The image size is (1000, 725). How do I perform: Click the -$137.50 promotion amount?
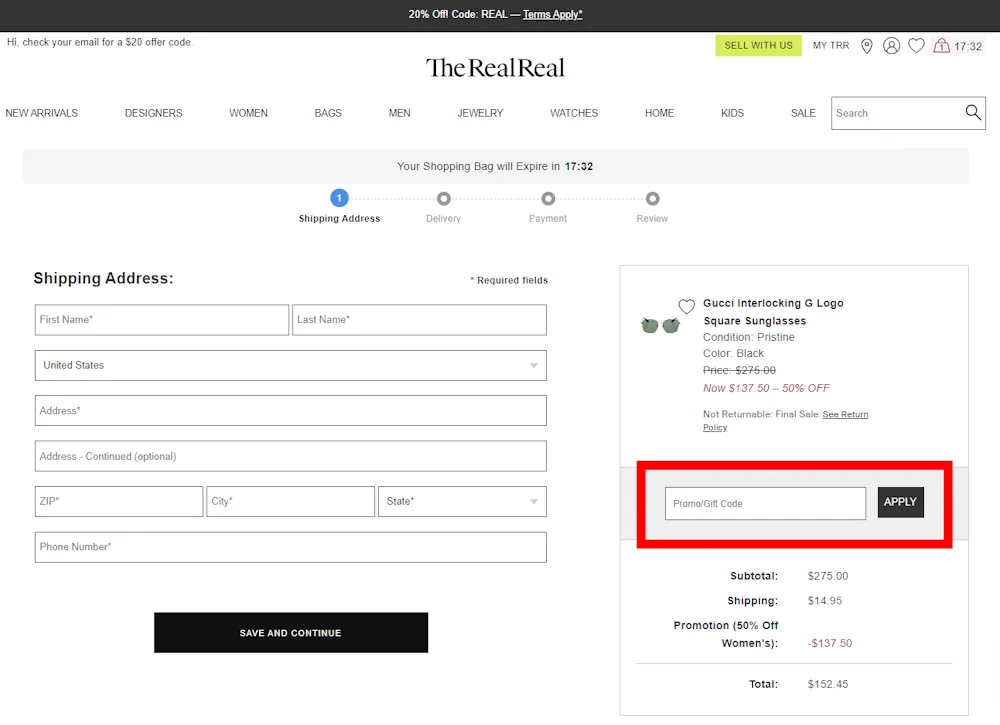coord(830,643)
